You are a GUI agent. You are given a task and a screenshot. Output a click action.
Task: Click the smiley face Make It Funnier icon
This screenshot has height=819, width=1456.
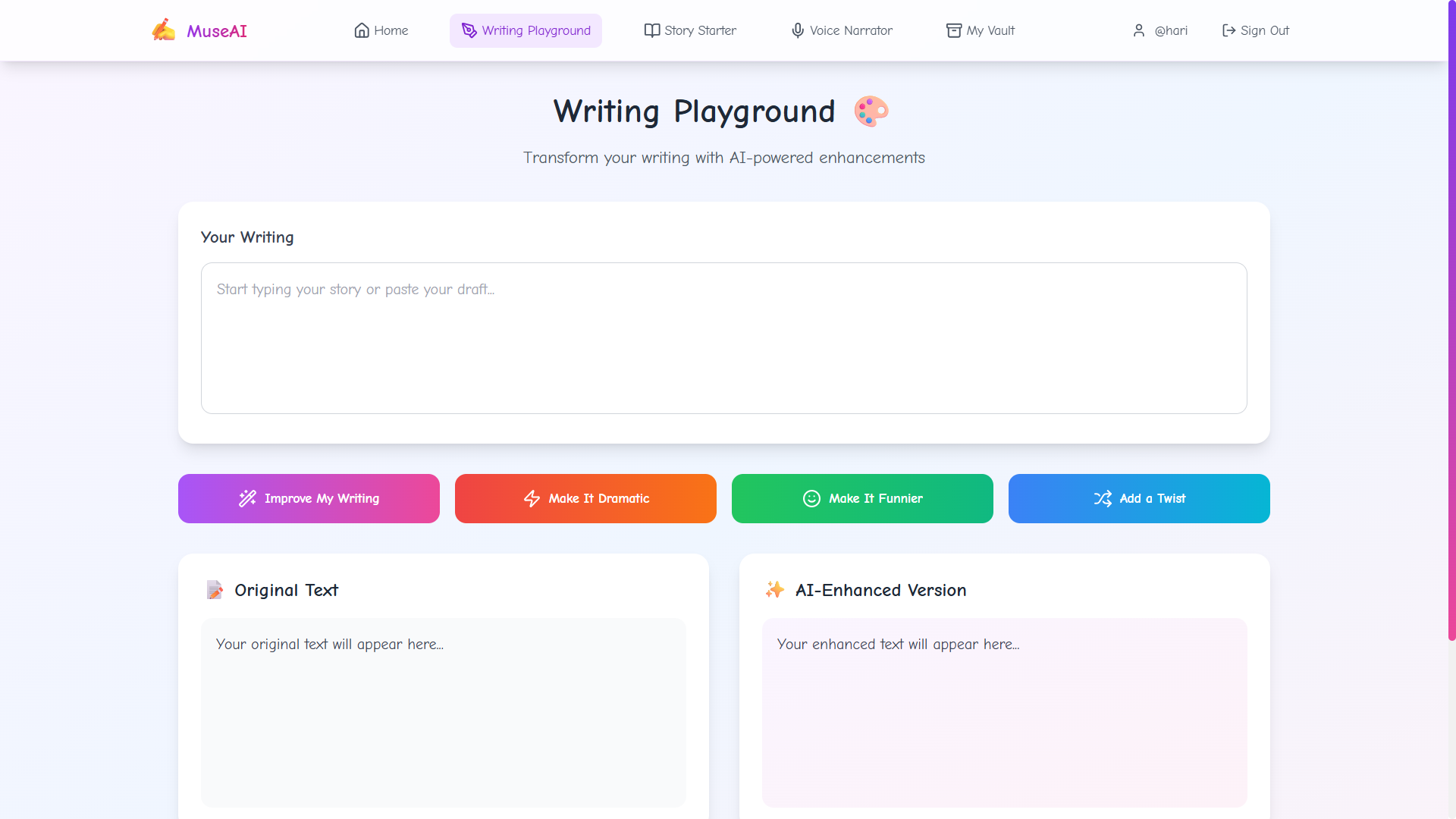[x=811, y=498]
